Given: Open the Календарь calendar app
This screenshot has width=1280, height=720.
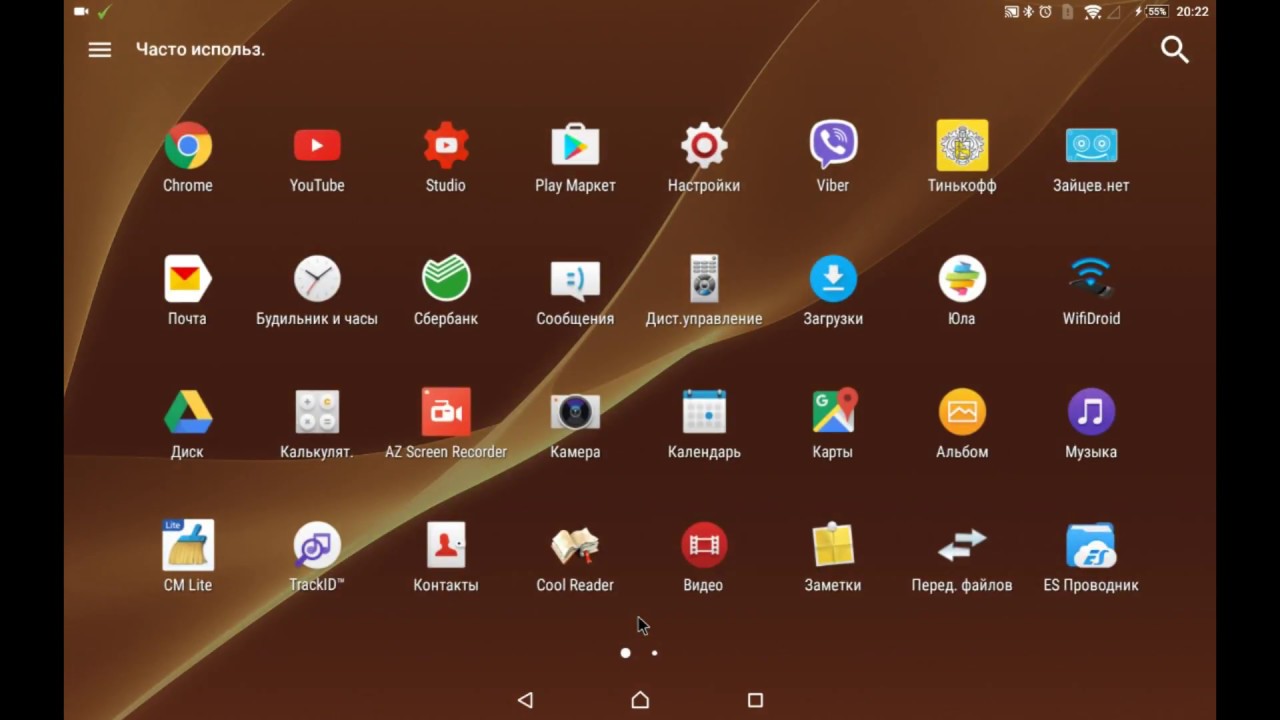Looking at the screenshot, I should pyautogui.click(x=704, y=412).
